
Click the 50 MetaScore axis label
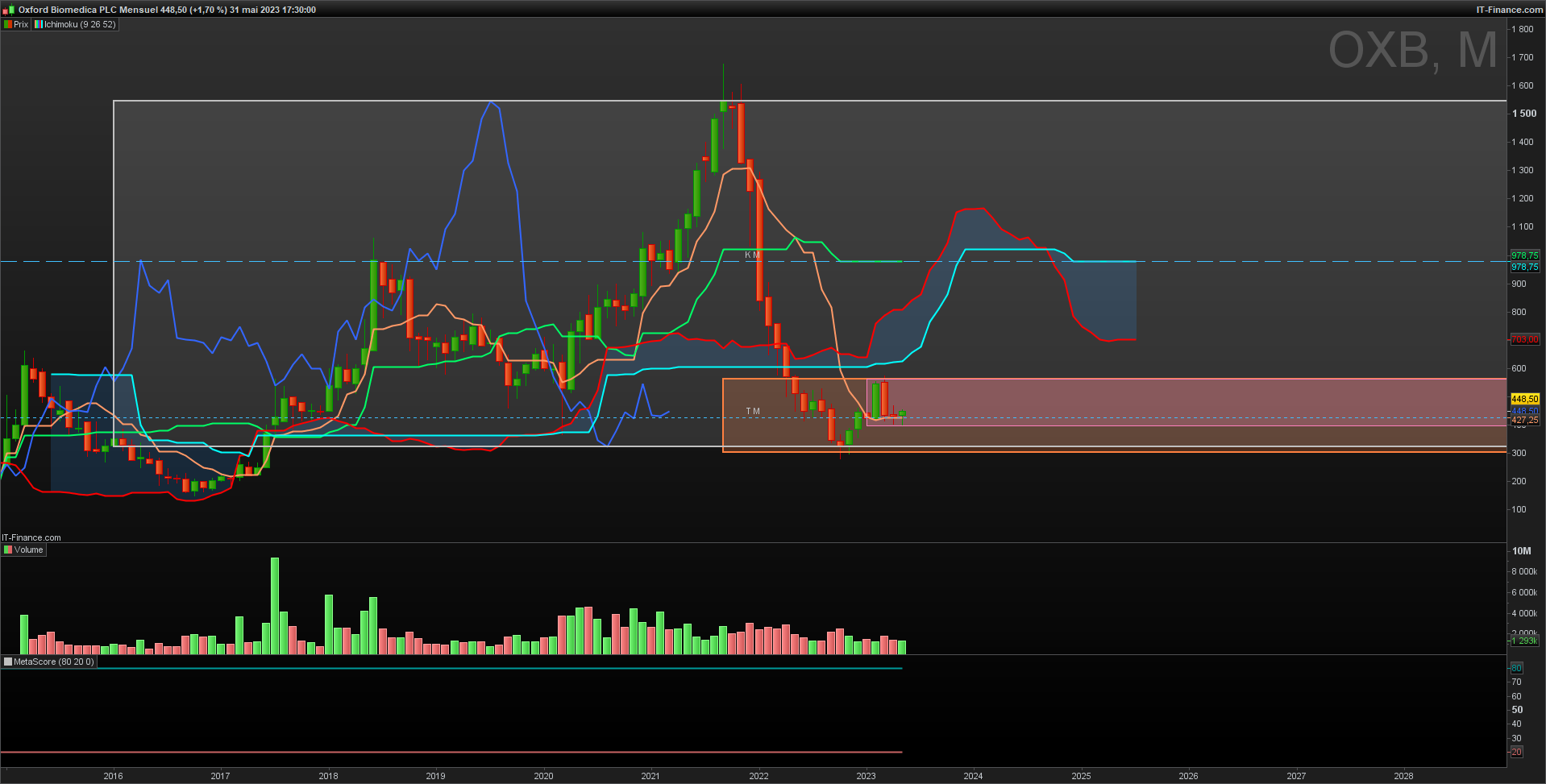[1517, 710]
